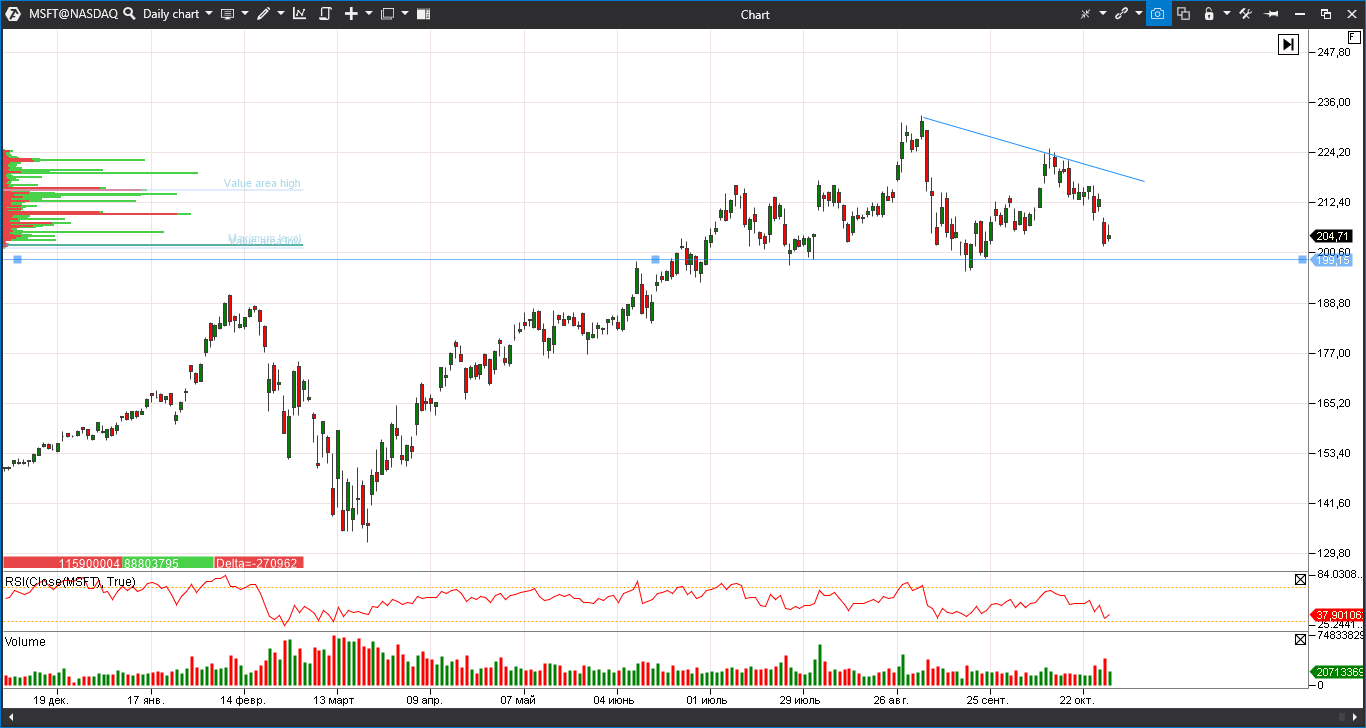The width and height of the screenshot is (1366, 728).
Task: Select the pencil drawing tool
Action: pos(264,14)
